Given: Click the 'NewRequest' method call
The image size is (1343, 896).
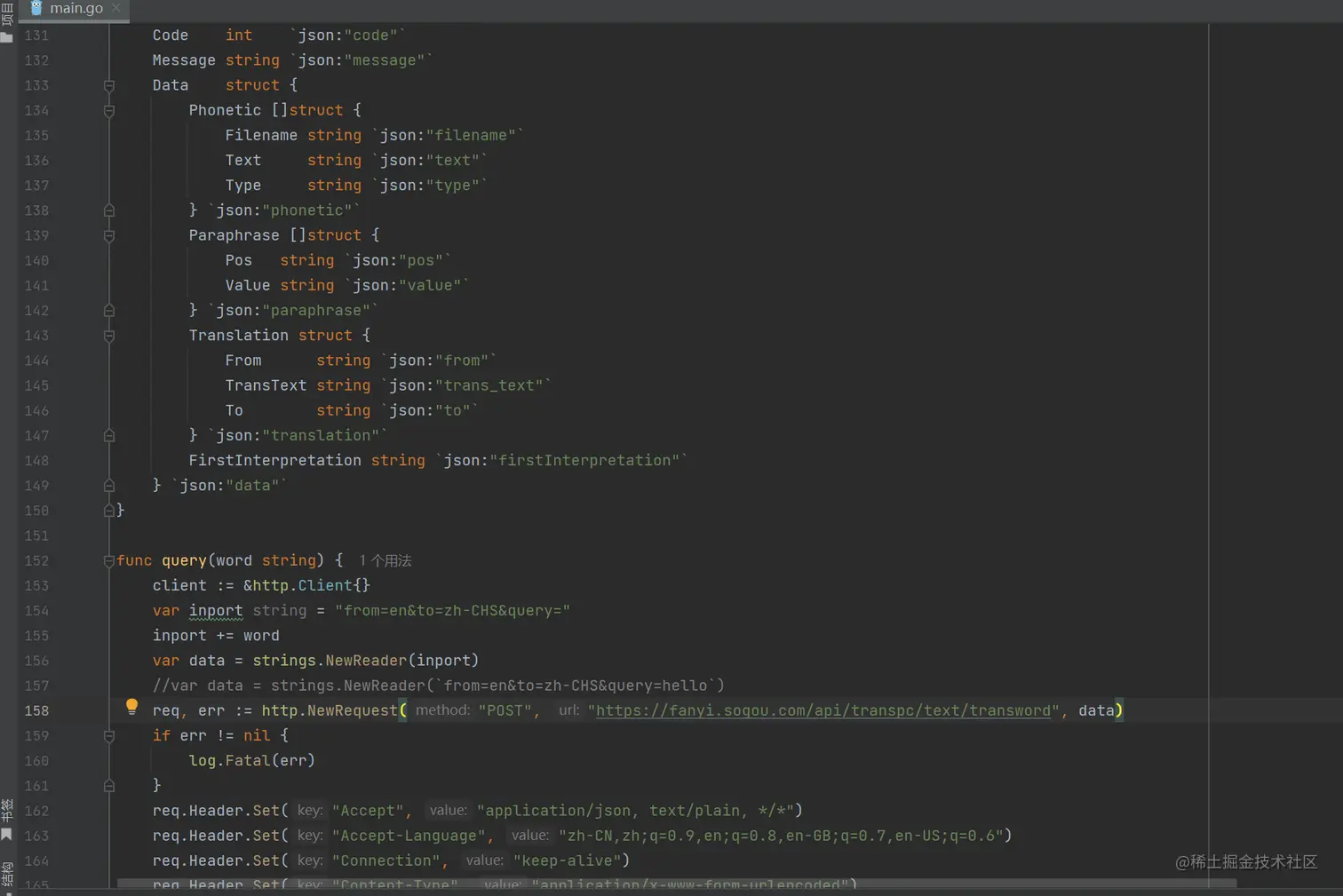Looking at the screenshot, I should tap(353, 710).
